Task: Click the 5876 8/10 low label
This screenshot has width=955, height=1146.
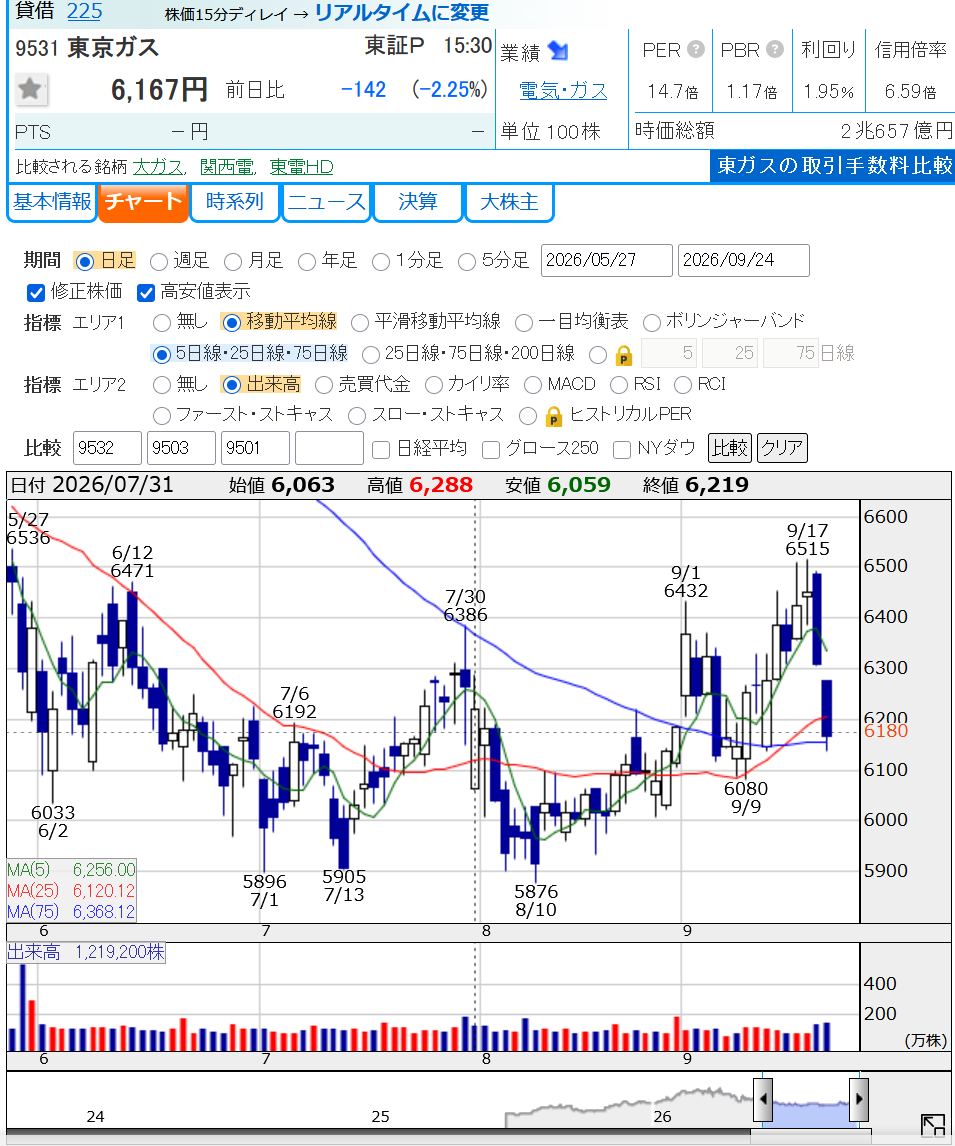Action: [x=536, y=900]
